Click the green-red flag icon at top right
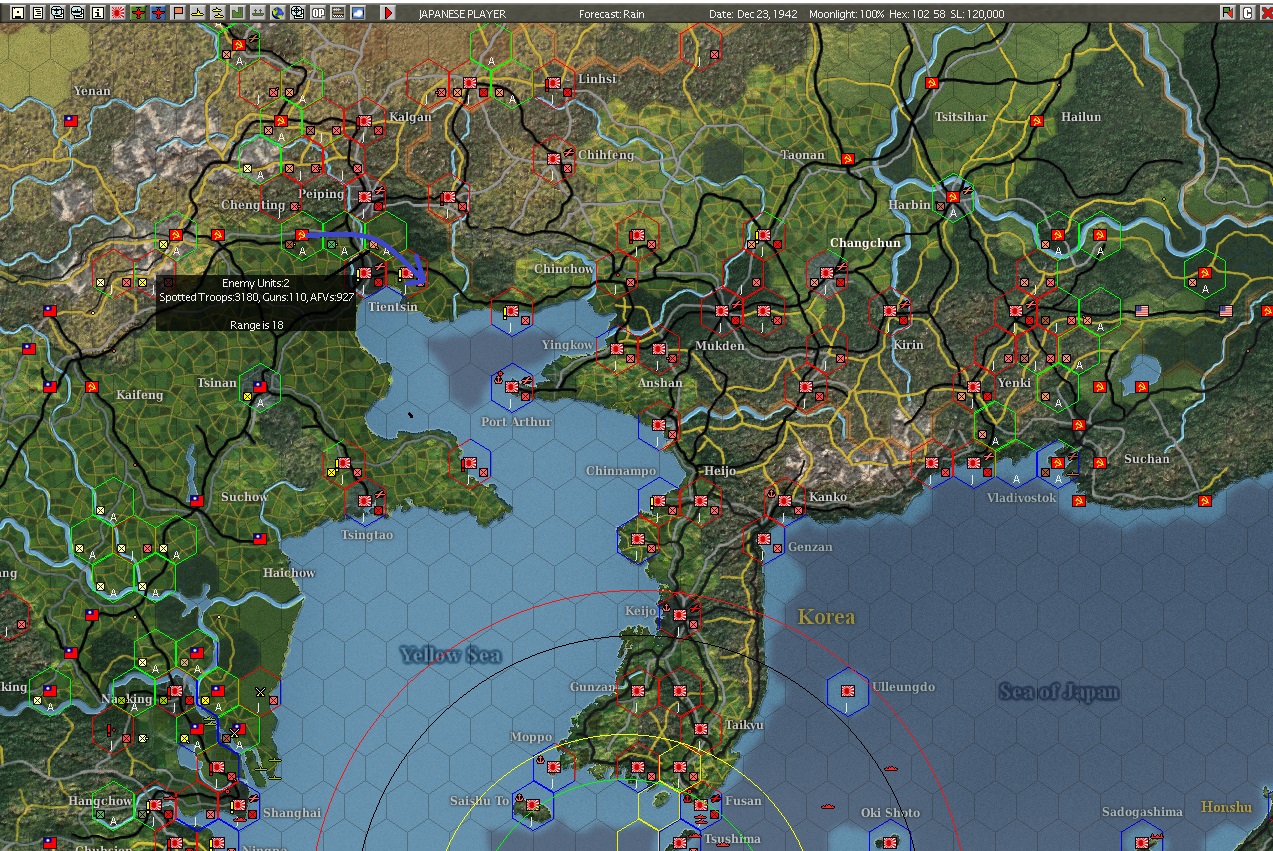The image size is (1273, 851). pos(1227,13)
